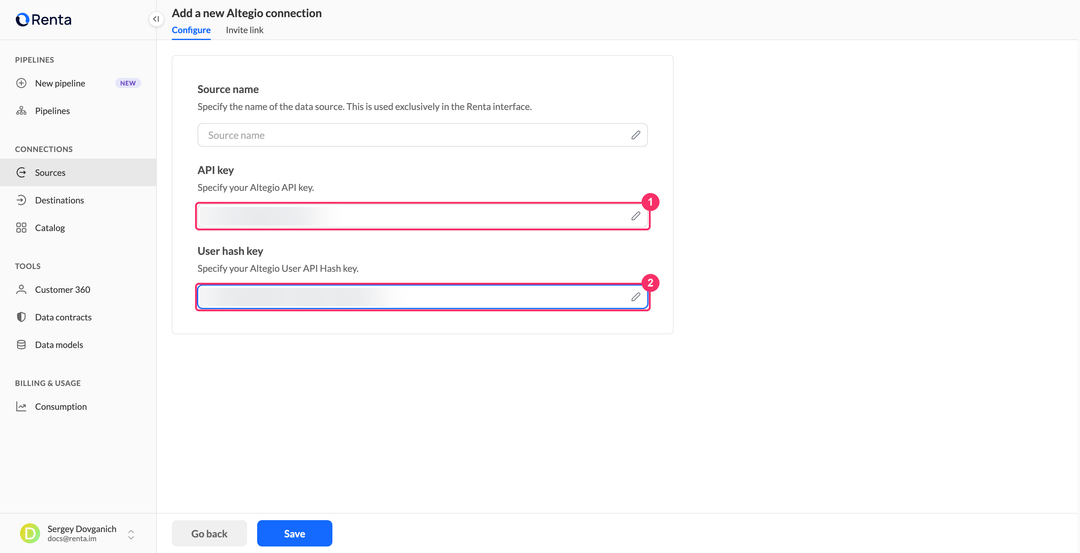The width and height of the screenshot is (1080, 553).
Task: Click the green user avatar
Action: 30,534
